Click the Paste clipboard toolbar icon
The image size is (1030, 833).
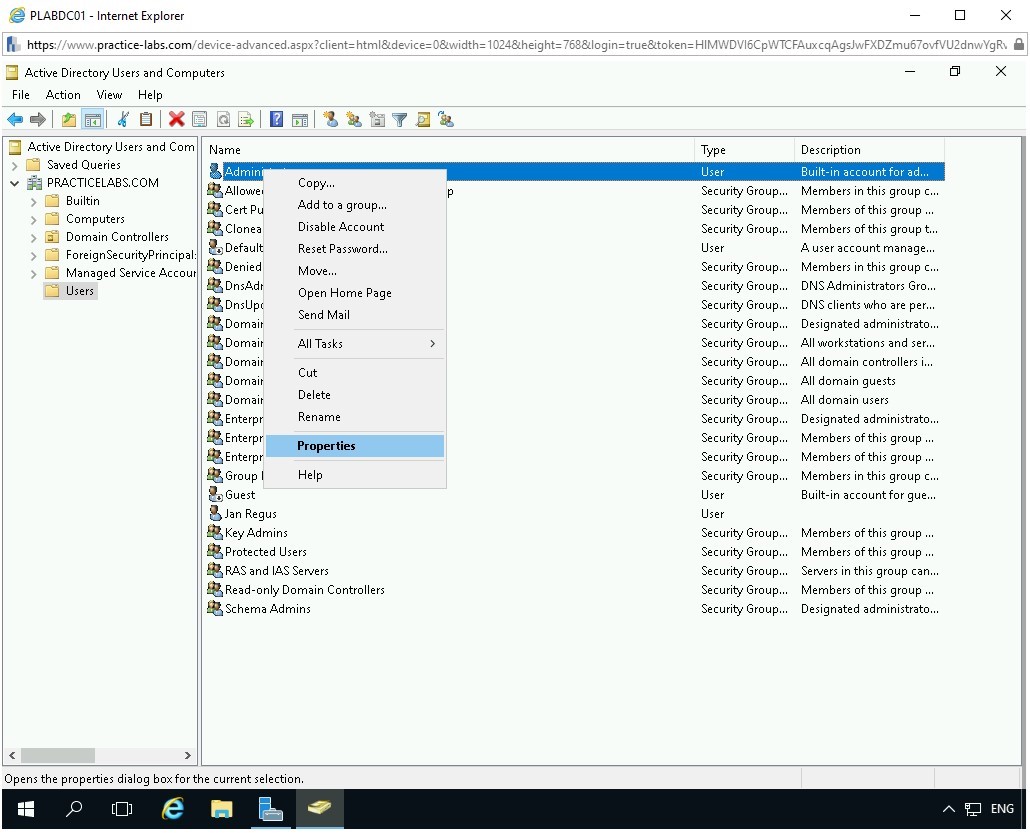[146, 120]
